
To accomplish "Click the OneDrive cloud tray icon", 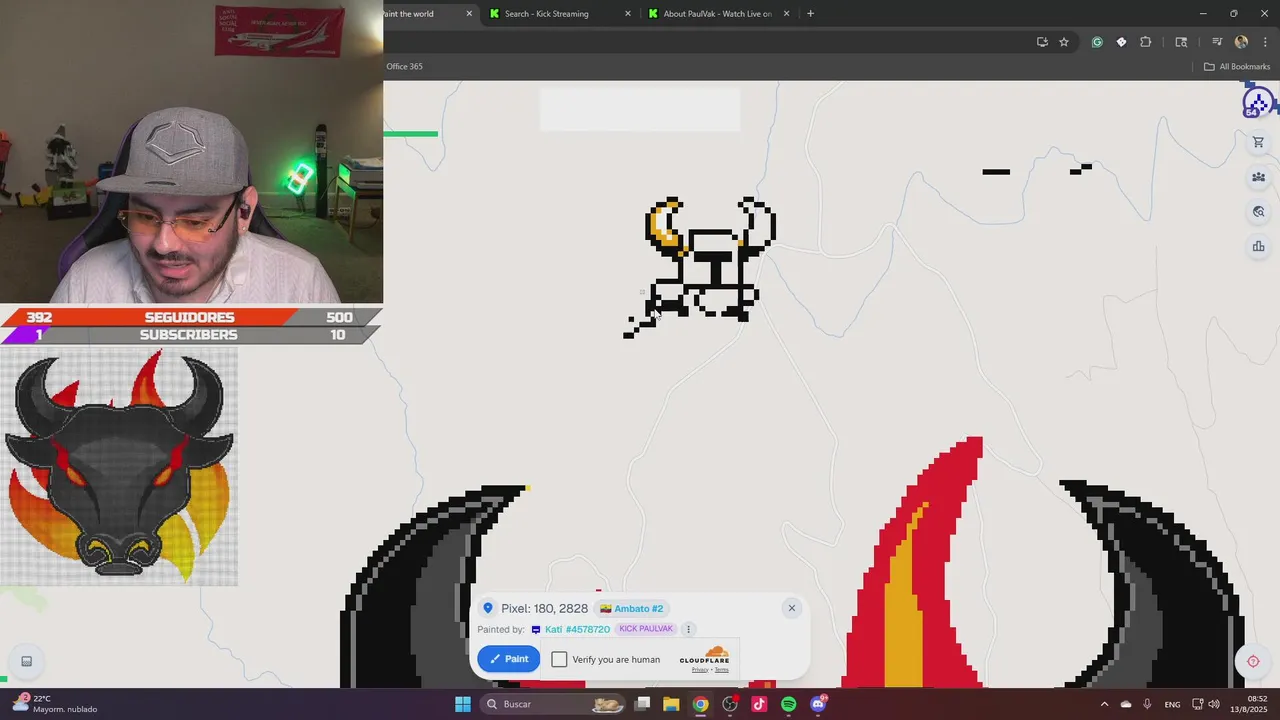I will click(1126, 704).
